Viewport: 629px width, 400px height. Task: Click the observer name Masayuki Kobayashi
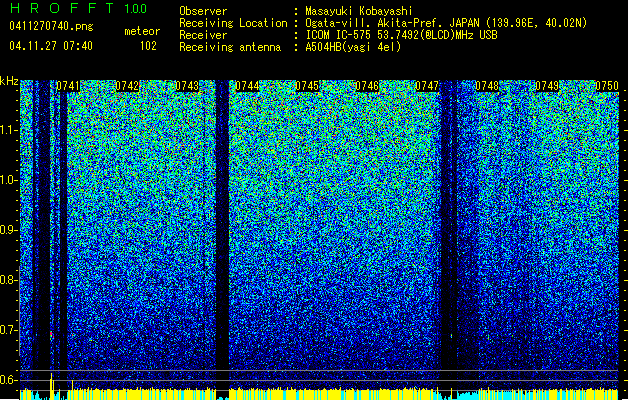(x=359, y=11)
